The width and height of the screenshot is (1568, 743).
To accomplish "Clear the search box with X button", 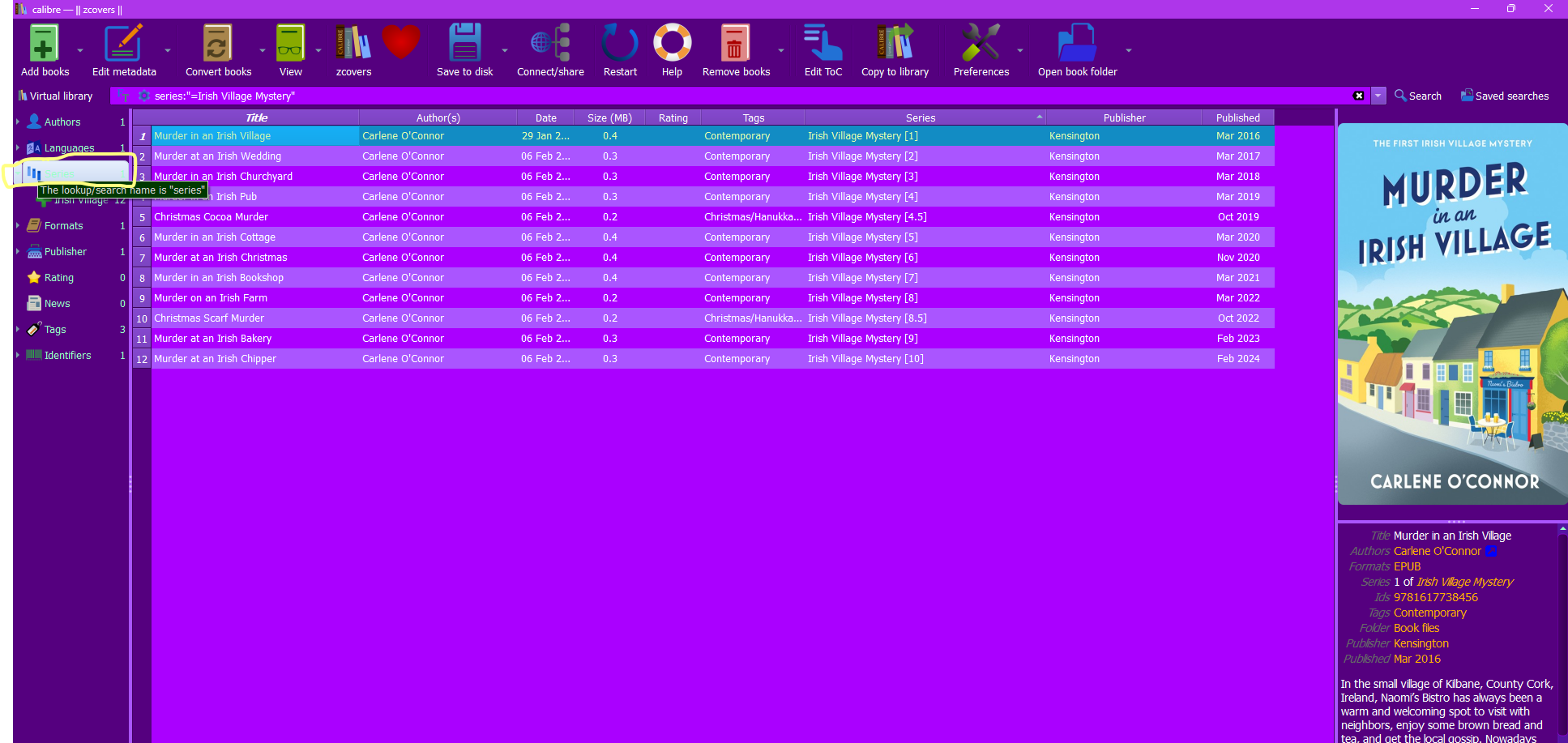I will [x=1359, y=96].
